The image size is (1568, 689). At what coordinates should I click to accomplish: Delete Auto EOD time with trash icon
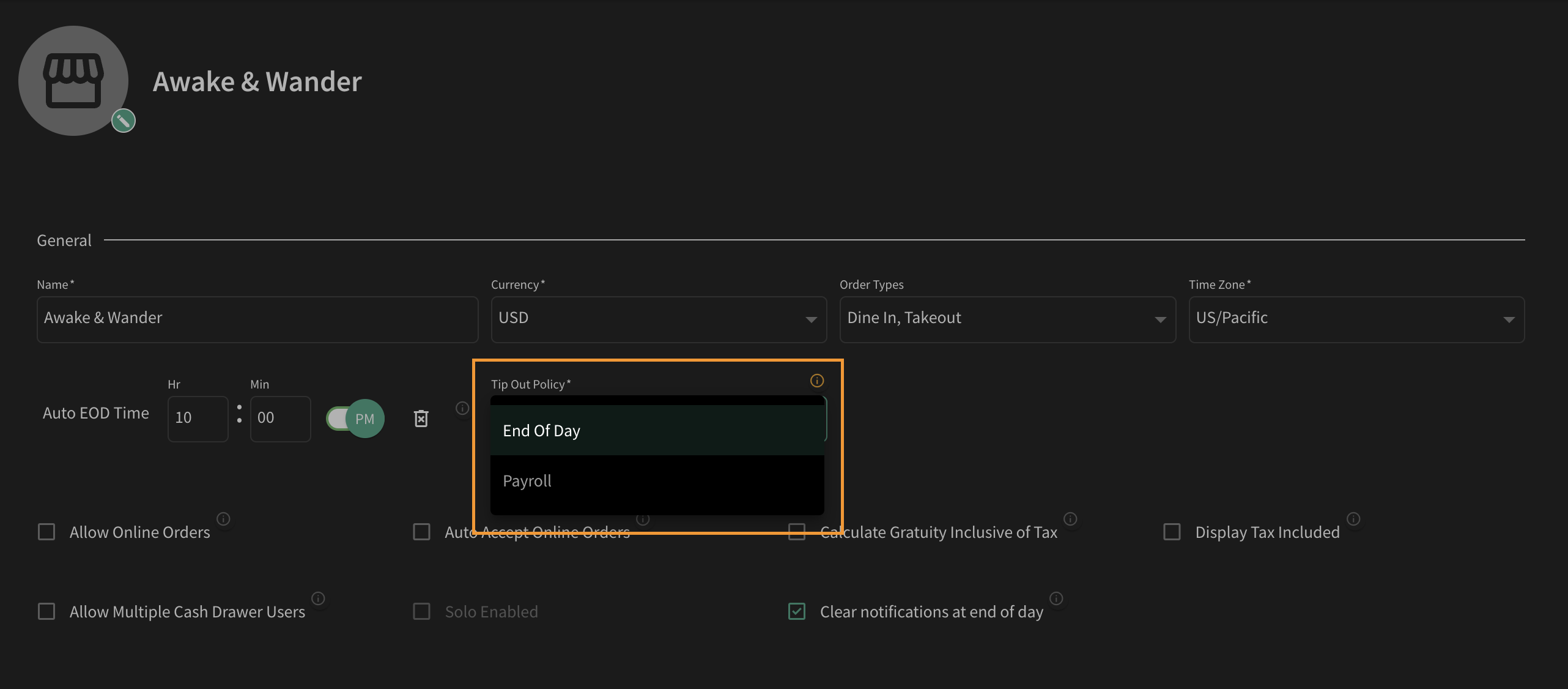click(421, 419)
